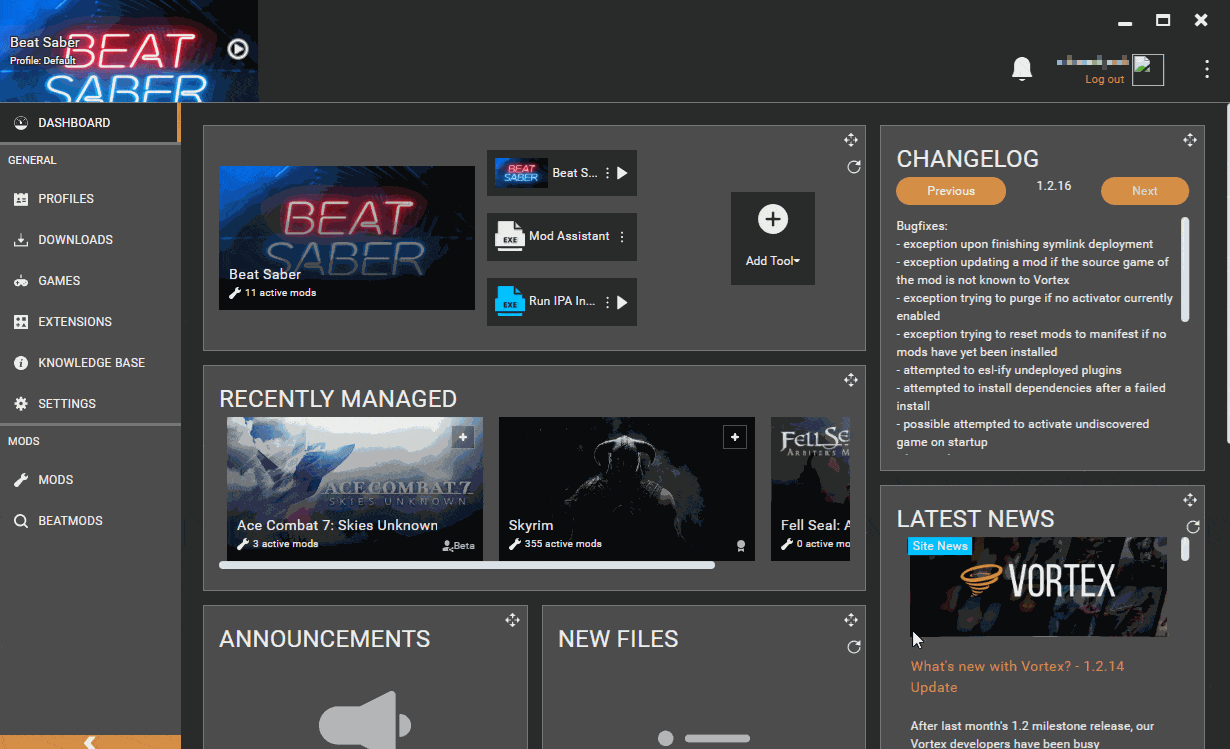The height and width of the screenshot is (749, 1230).
Task: Manage Ace Combat 7 via plus icon
Action: tap(462, 437)
